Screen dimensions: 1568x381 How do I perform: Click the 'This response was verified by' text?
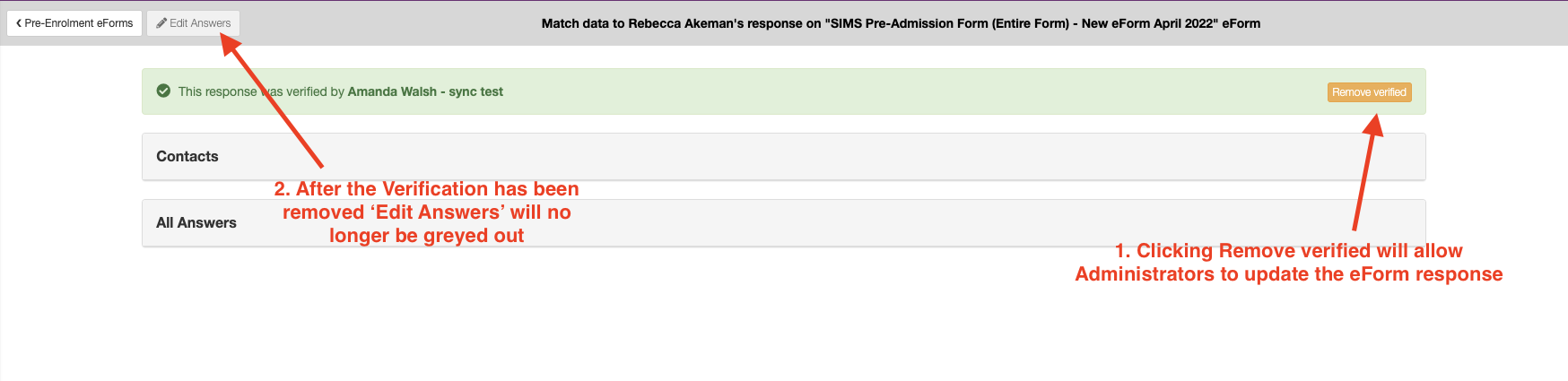(x=261, y=91)
